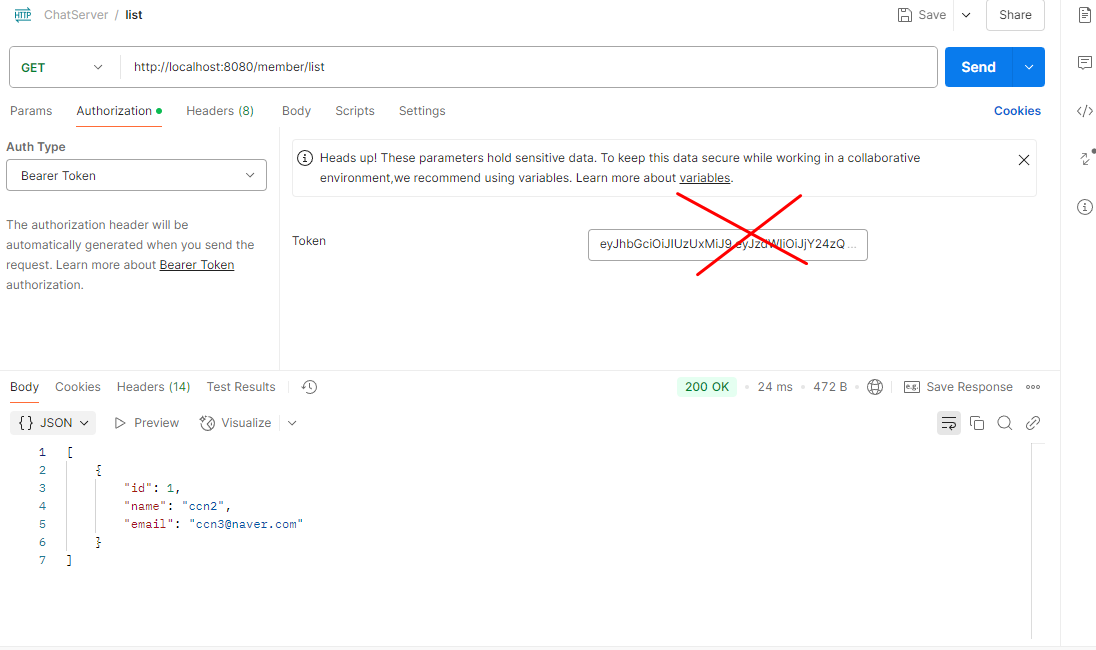
Task: Open the Headers (8) request tab
Action: point(220,111)
